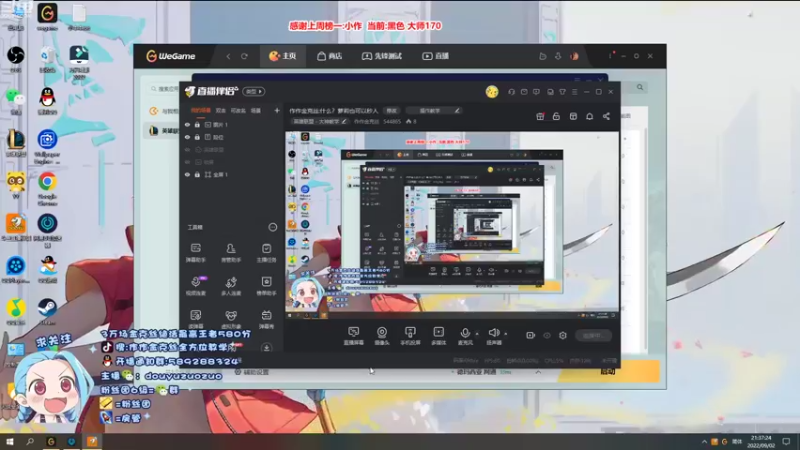
Task: Click the download arrow below the toolbox
Action: click(x=266, y=348)
